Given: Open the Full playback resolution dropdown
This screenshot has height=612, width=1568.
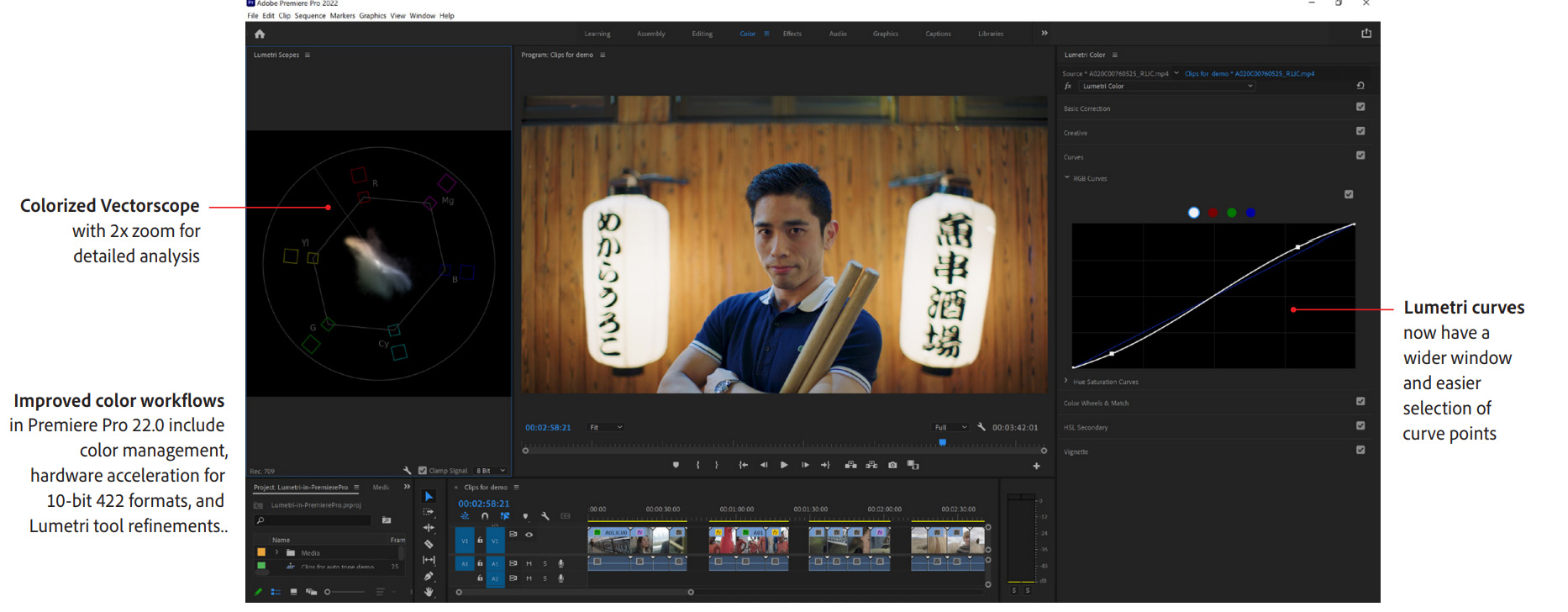Looking at the screenshot, I should click(x=951, y=427).
